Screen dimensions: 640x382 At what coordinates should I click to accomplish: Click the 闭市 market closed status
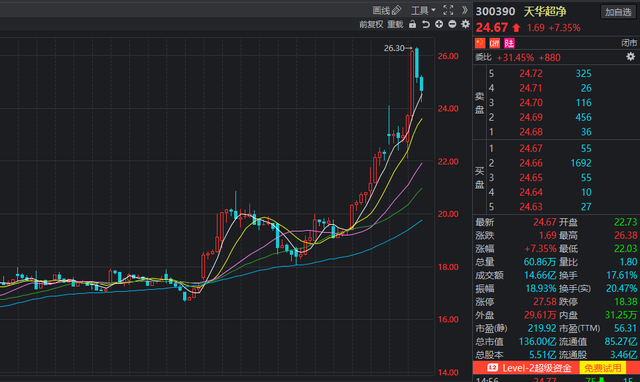click(x=629, y=43)
